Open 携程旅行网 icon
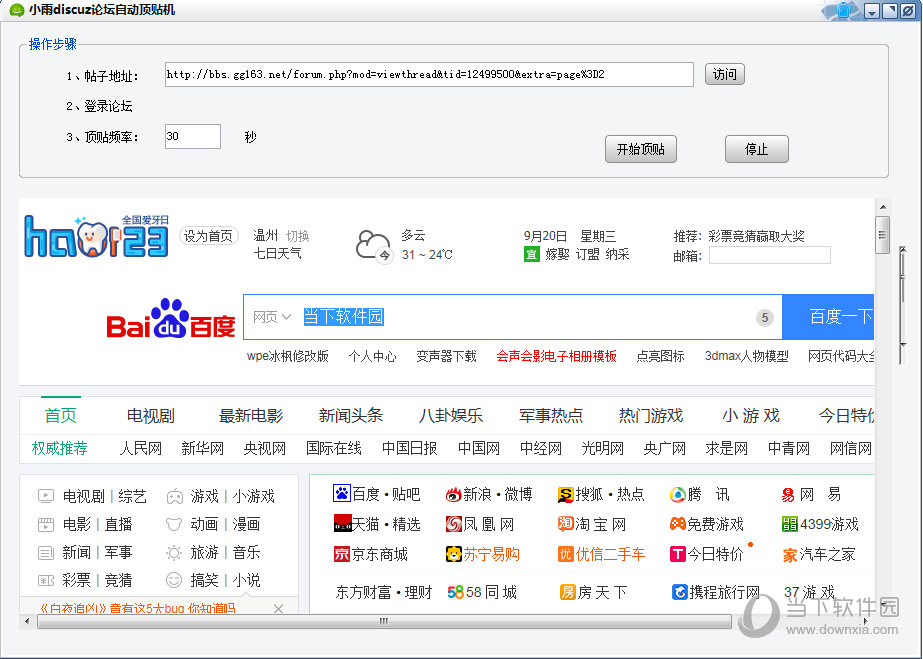923x659 pixels. (679, 592)
